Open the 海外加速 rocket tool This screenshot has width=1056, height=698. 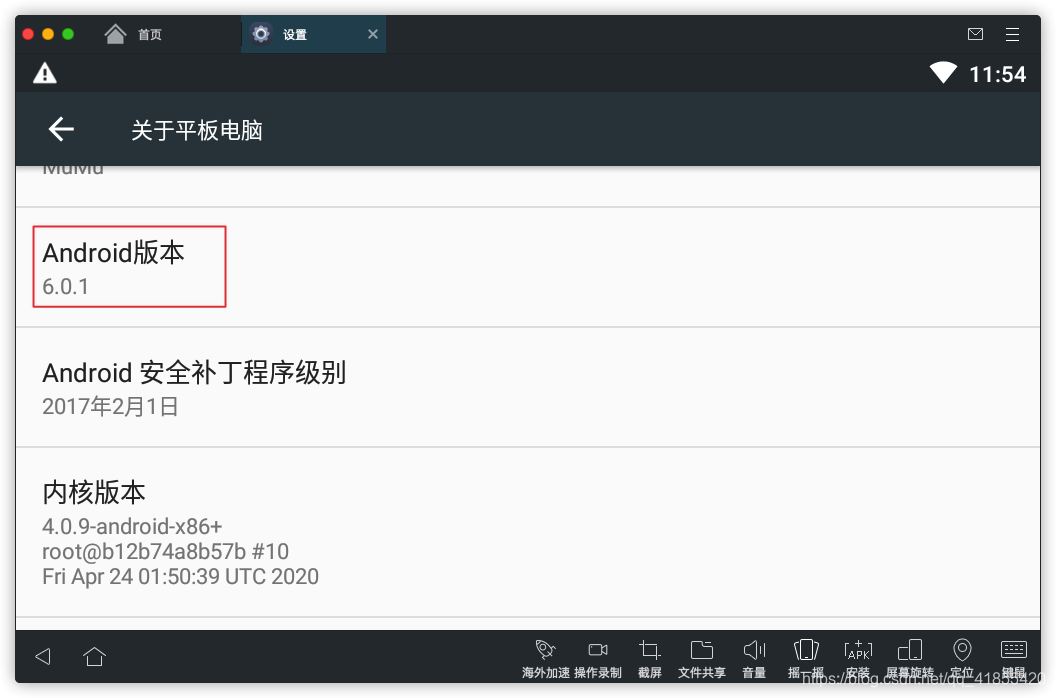tap(546, 658)
